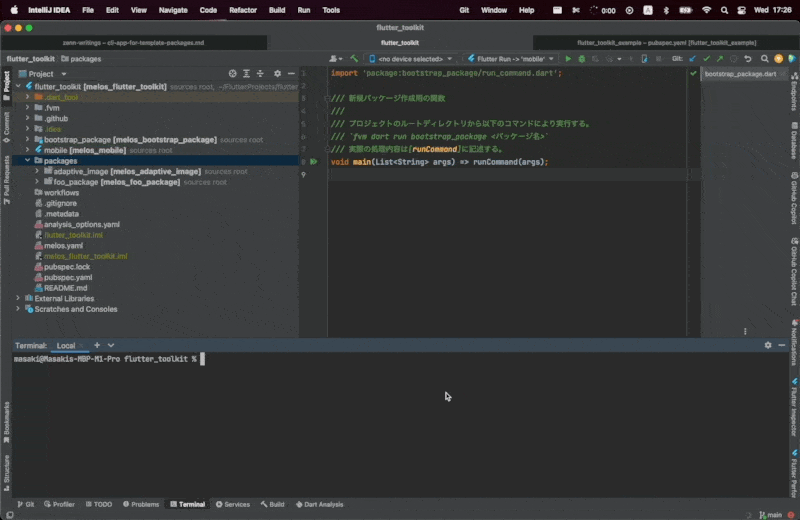Collapse the packages folder
Viewport: 800px width, 520px height.
[x=28, y=160]
